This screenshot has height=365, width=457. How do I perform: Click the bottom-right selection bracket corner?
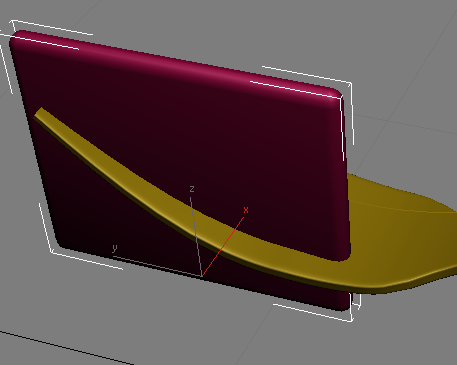click(352, 320)
